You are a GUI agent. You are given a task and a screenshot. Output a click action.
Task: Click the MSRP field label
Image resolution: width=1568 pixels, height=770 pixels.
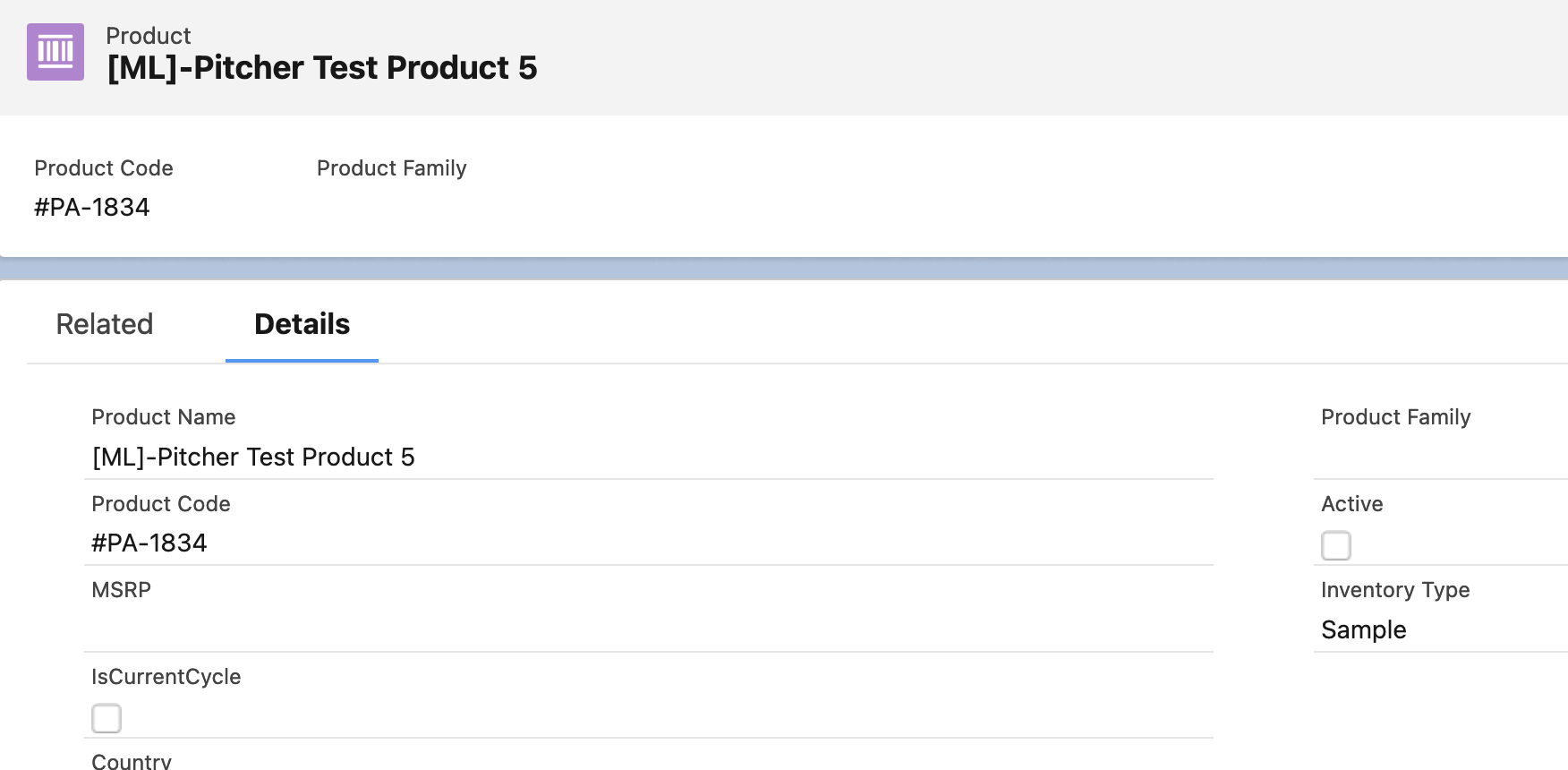click(121, 590)
